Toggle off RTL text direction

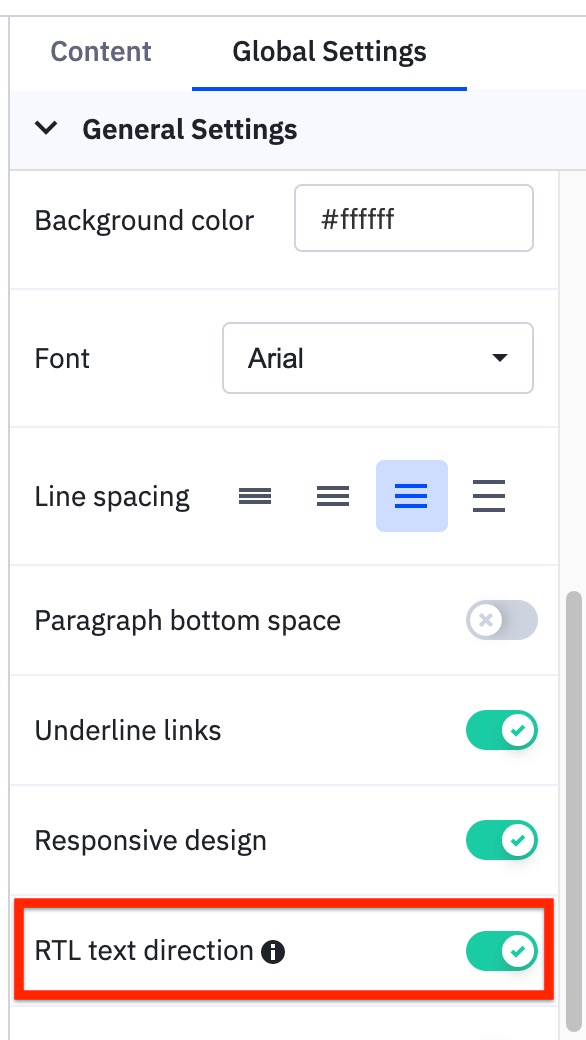point(502,951)
